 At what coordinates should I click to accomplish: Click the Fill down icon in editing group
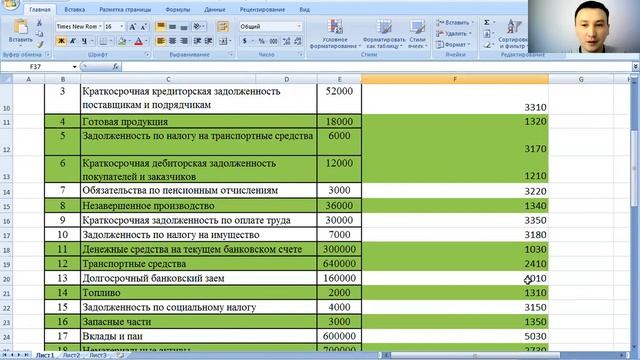[x=487, y=34]
